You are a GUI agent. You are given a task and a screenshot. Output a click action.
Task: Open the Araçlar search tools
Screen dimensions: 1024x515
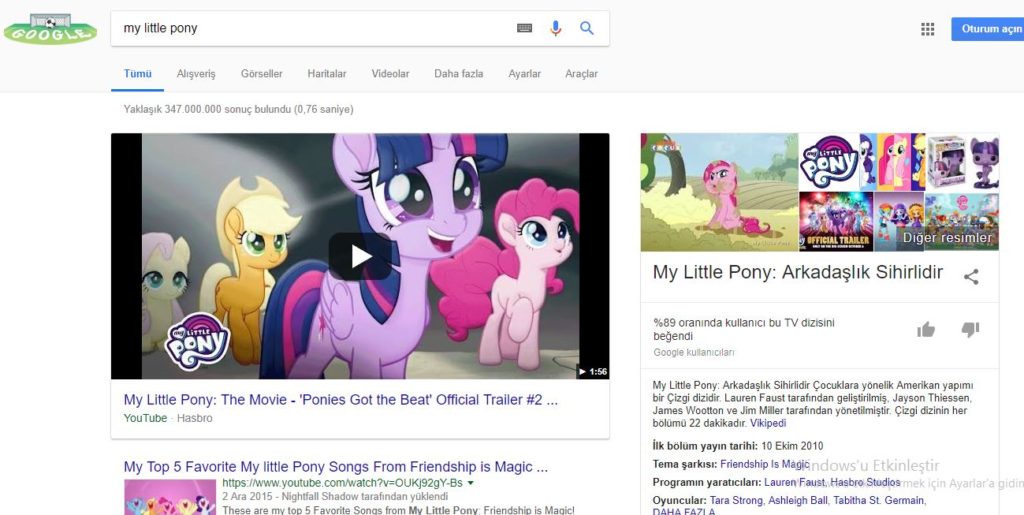tap(581, 74)
